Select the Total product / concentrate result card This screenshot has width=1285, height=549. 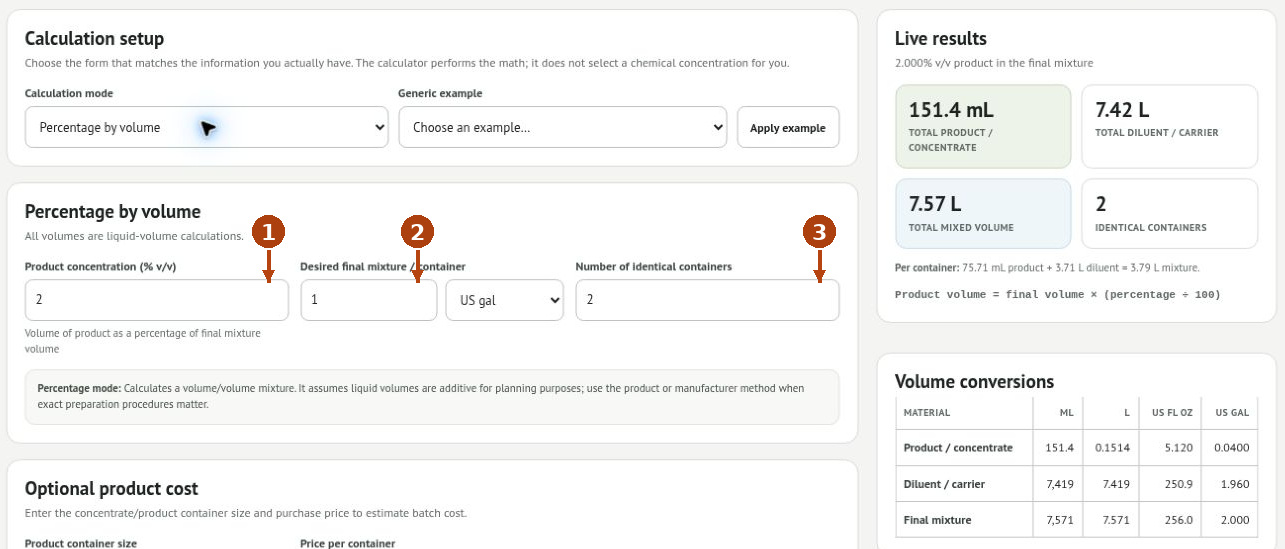(983, 126)
